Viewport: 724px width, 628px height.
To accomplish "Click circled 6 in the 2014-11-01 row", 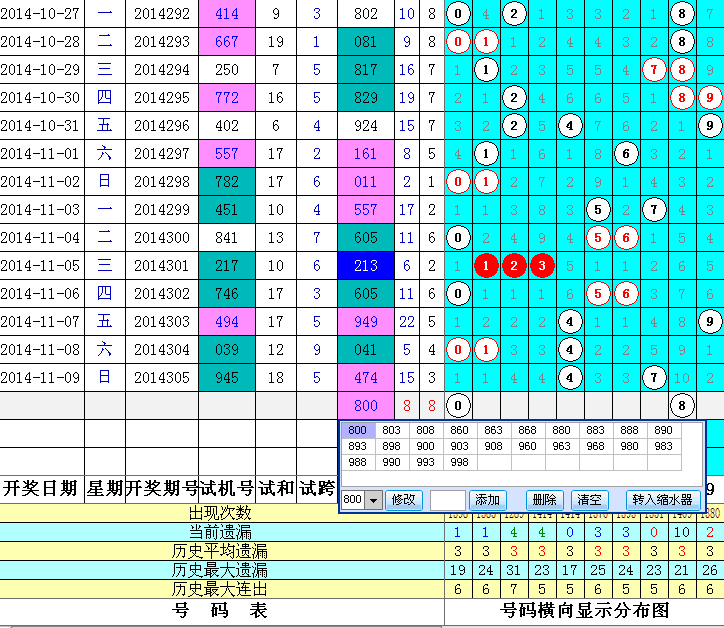I will pyautogui.click(x=625, y=154).
